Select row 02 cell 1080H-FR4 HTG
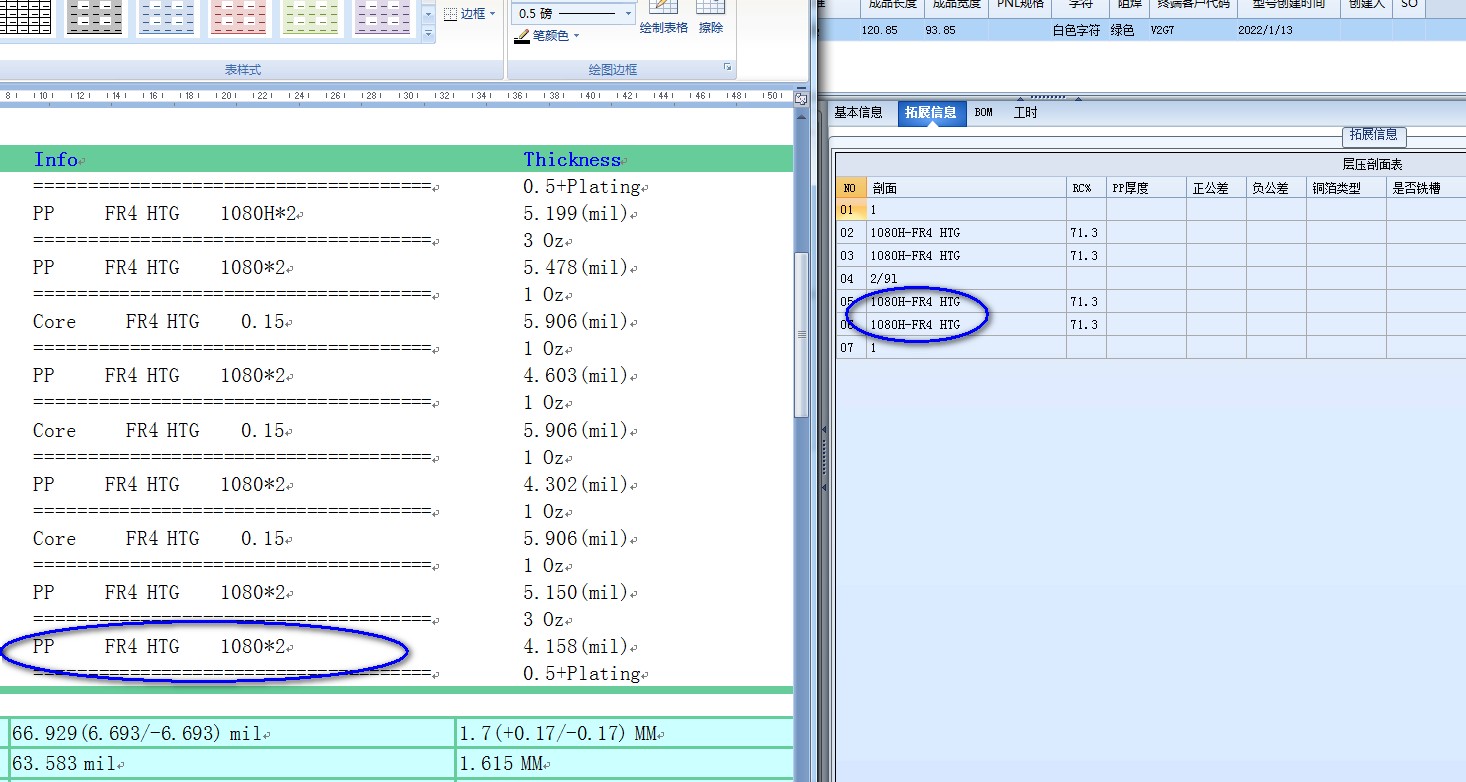The width and height of the screenshot is (1466, 782). [x=966, y=232]
